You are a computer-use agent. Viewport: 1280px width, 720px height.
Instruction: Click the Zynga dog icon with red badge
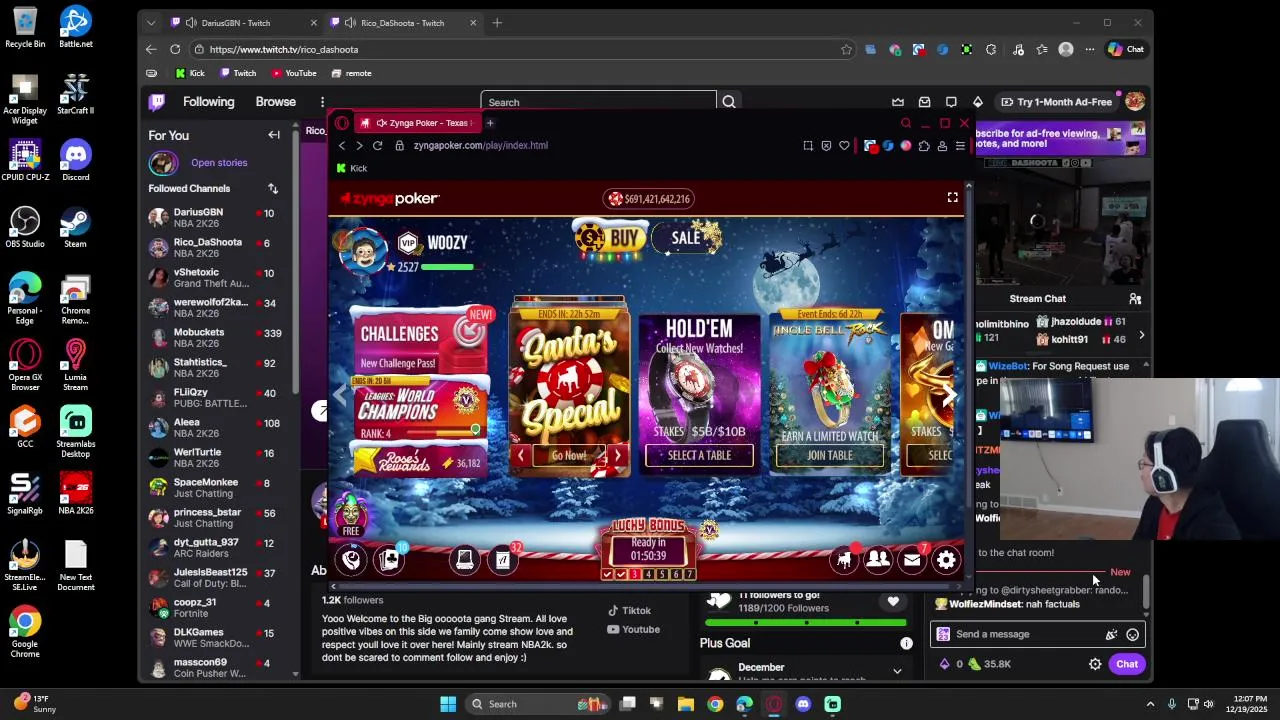(844, 560)
